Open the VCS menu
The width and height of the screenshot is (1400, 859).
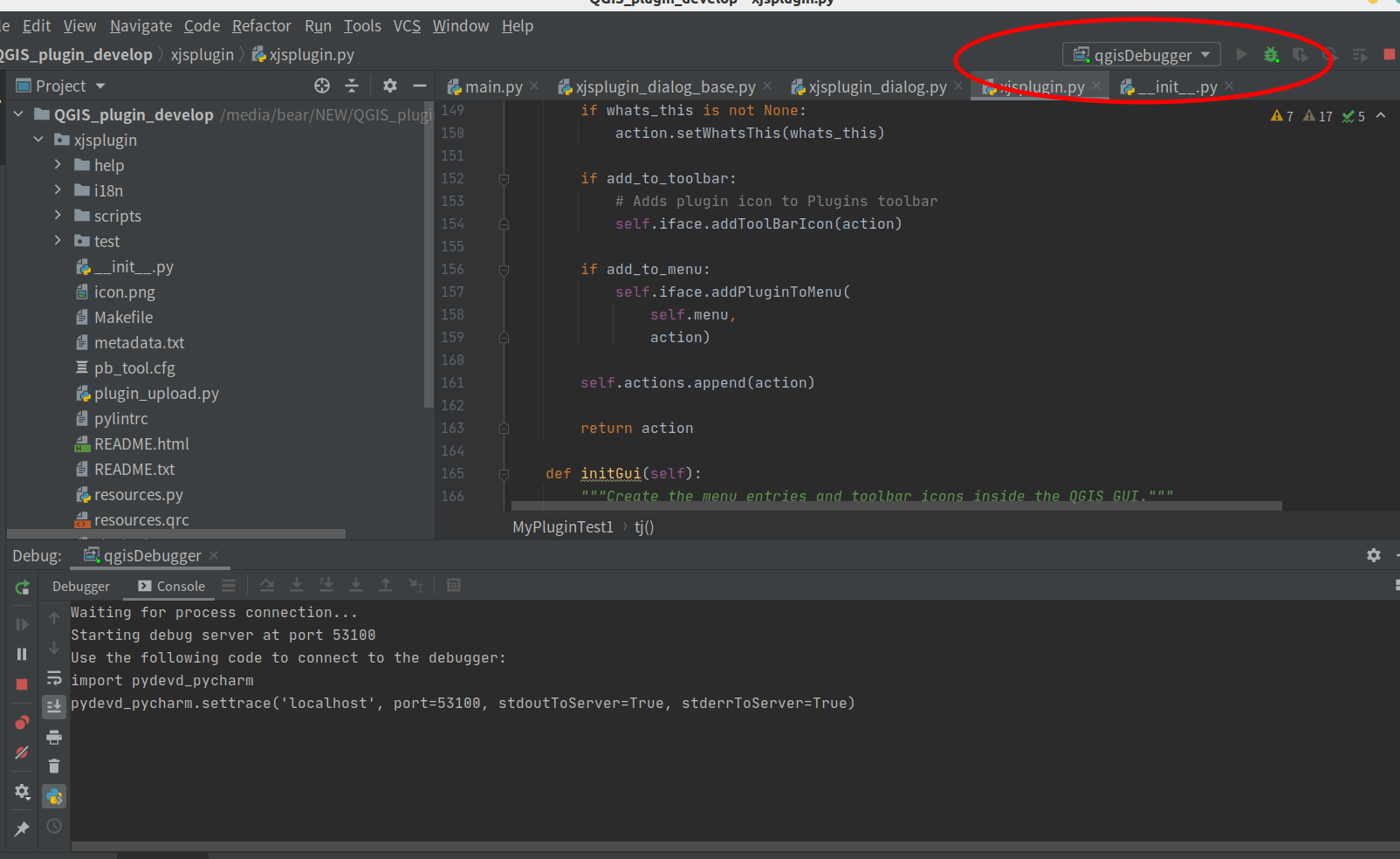(x=407, y=26)
